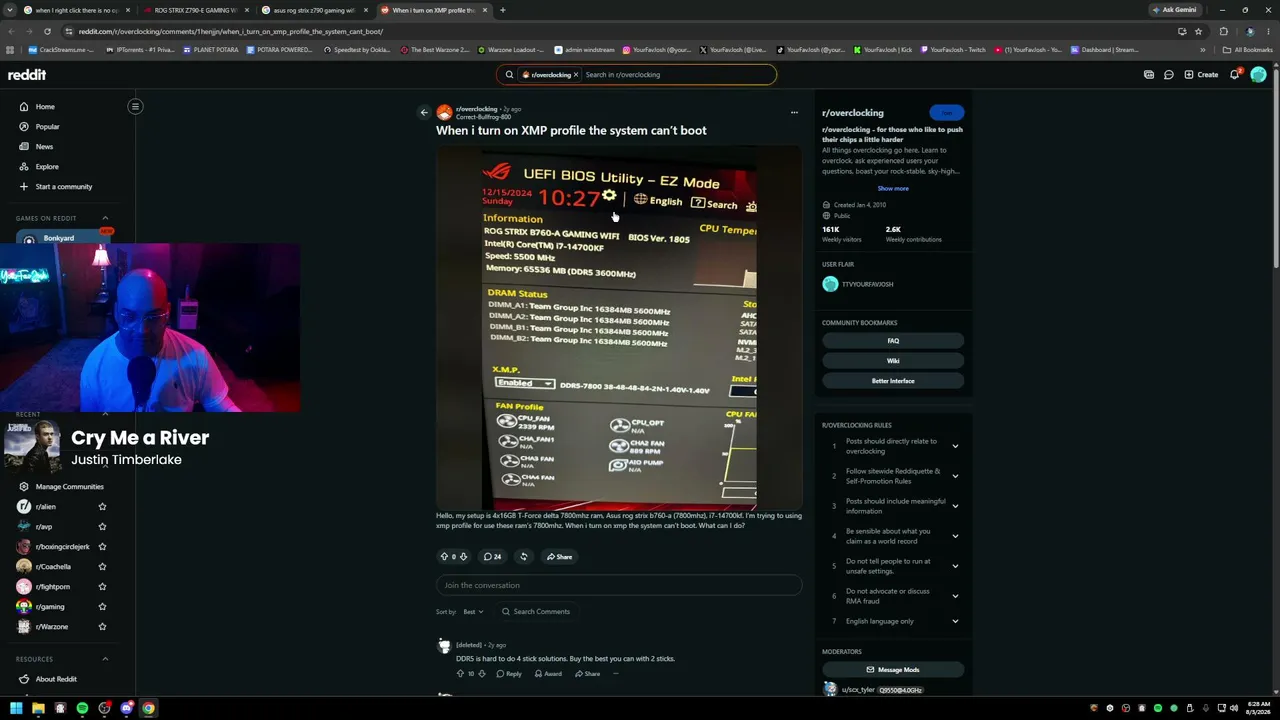Image resolution: width=1280 pixels, height=720 pixels.
Task: Favorite r/bozoxcirclejerk with its star
Action: 102,547
